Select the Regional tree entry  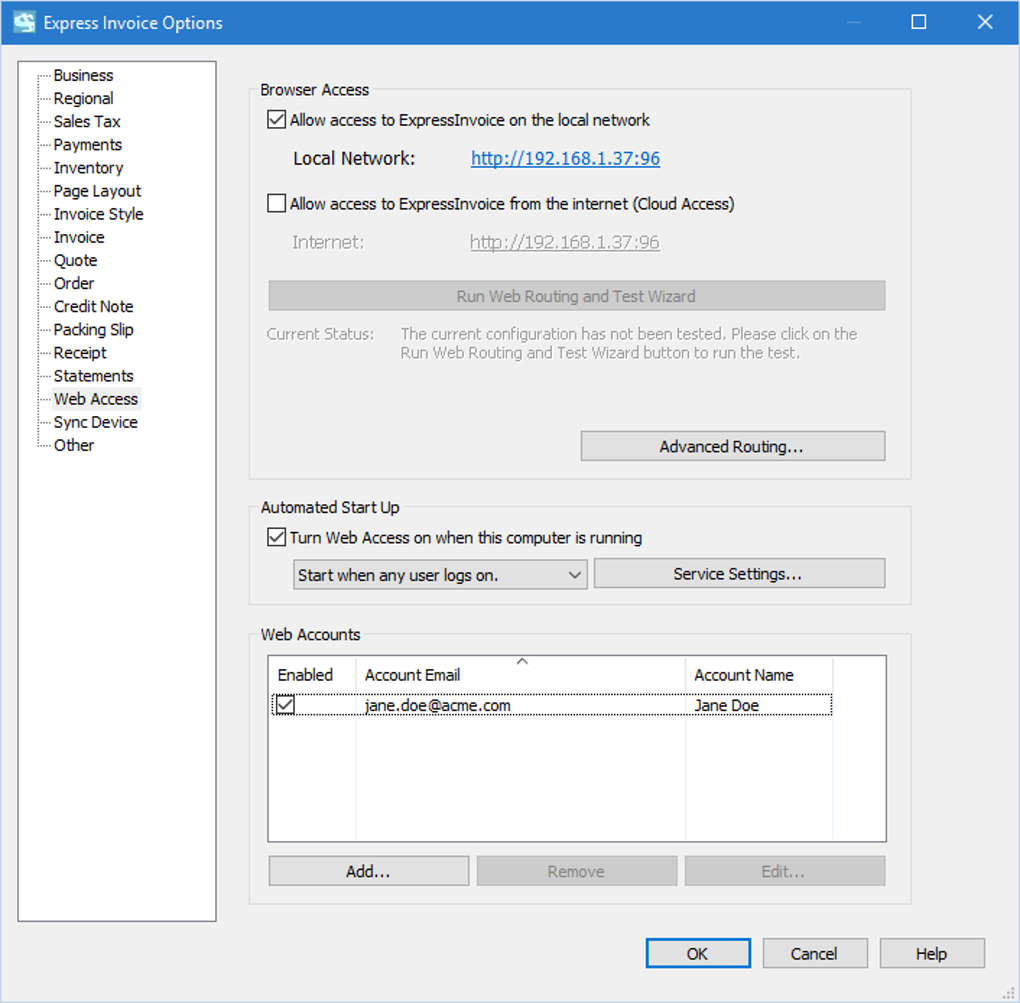(83, 98)
